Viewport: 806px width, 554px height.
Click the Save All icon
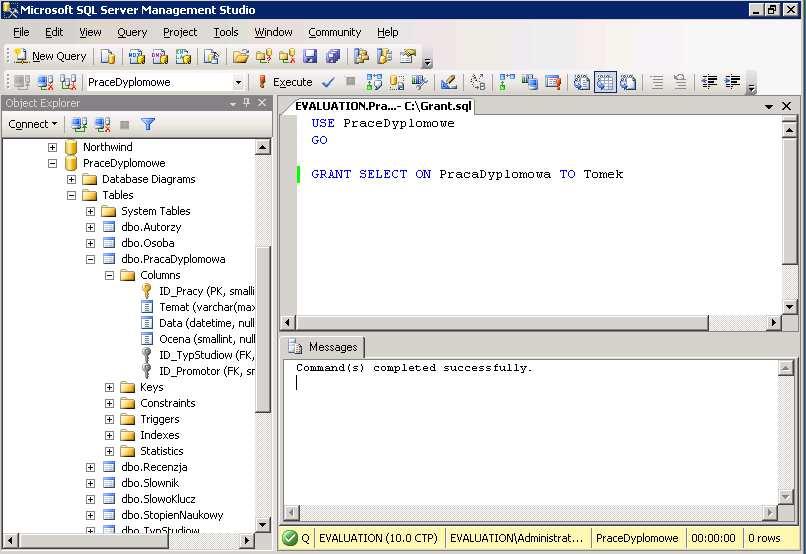[333, 56]
